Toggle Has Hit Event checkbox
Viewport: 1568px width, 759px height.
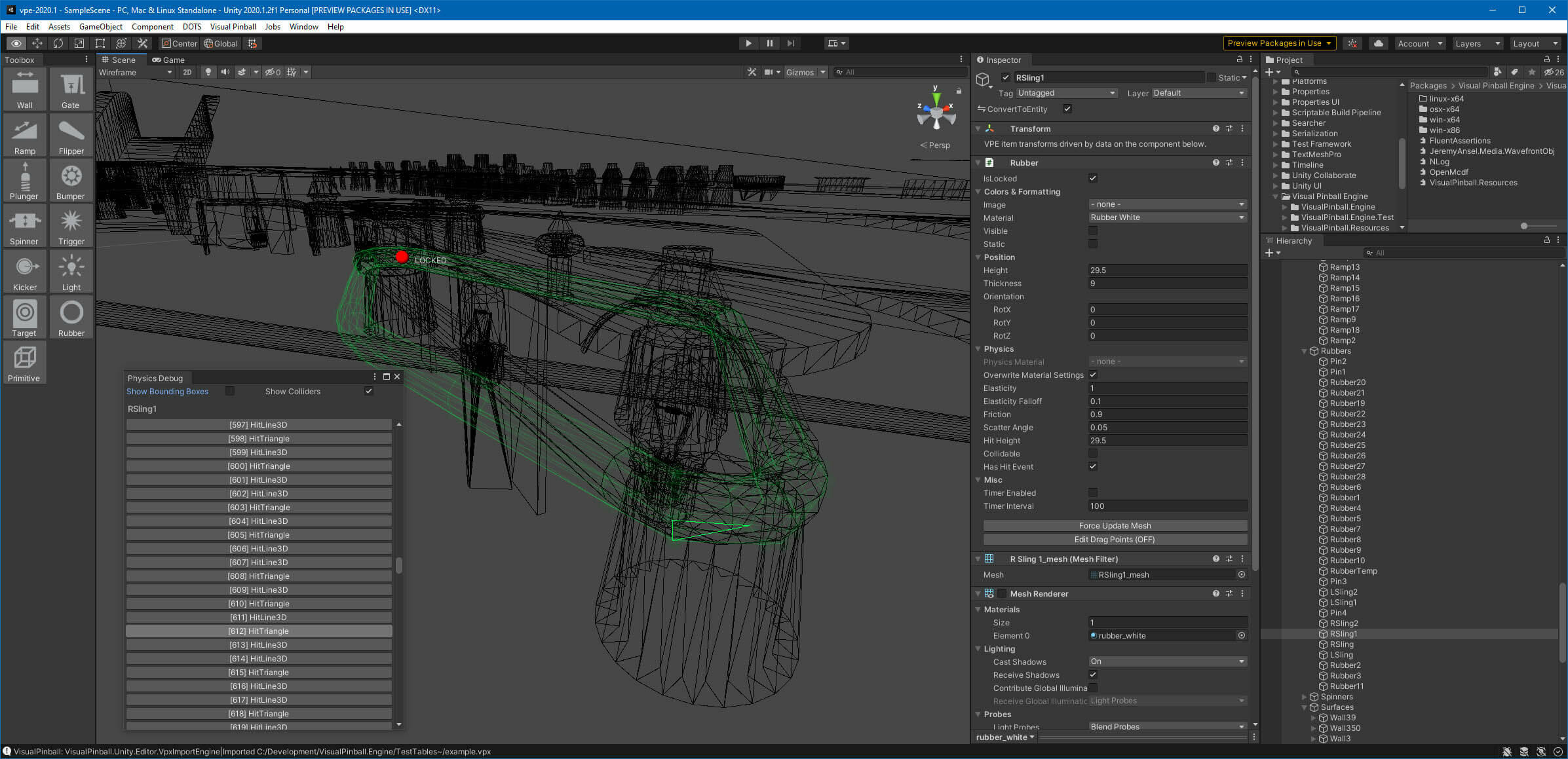click(x=1093, y=466)
